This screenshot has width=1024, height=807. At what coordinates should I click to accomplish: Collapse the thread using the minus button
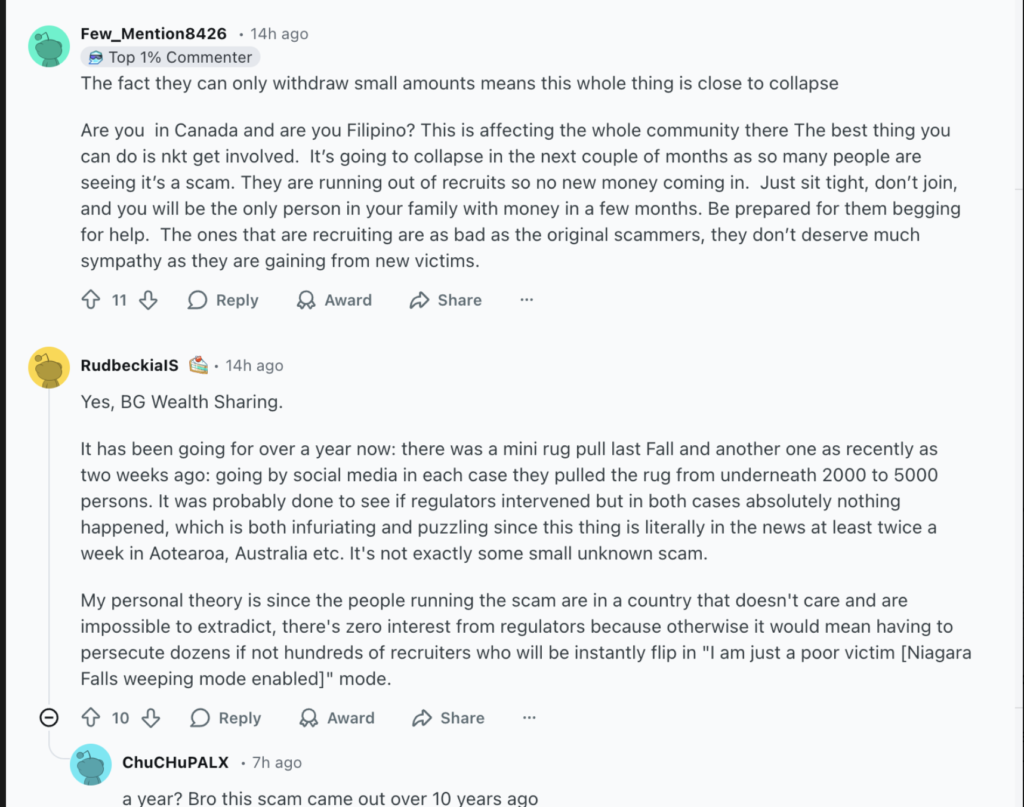[48, 717]
